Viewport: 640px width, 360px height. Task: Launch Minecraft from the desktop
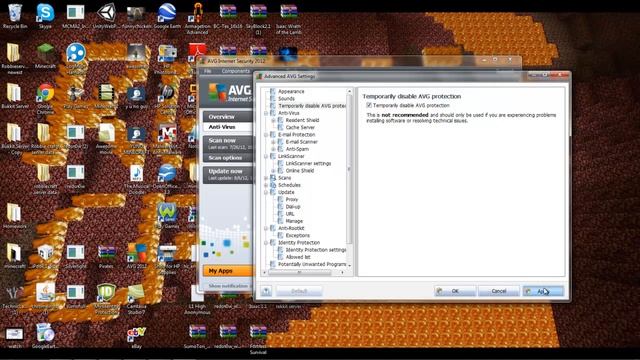[x=45, y=56]
